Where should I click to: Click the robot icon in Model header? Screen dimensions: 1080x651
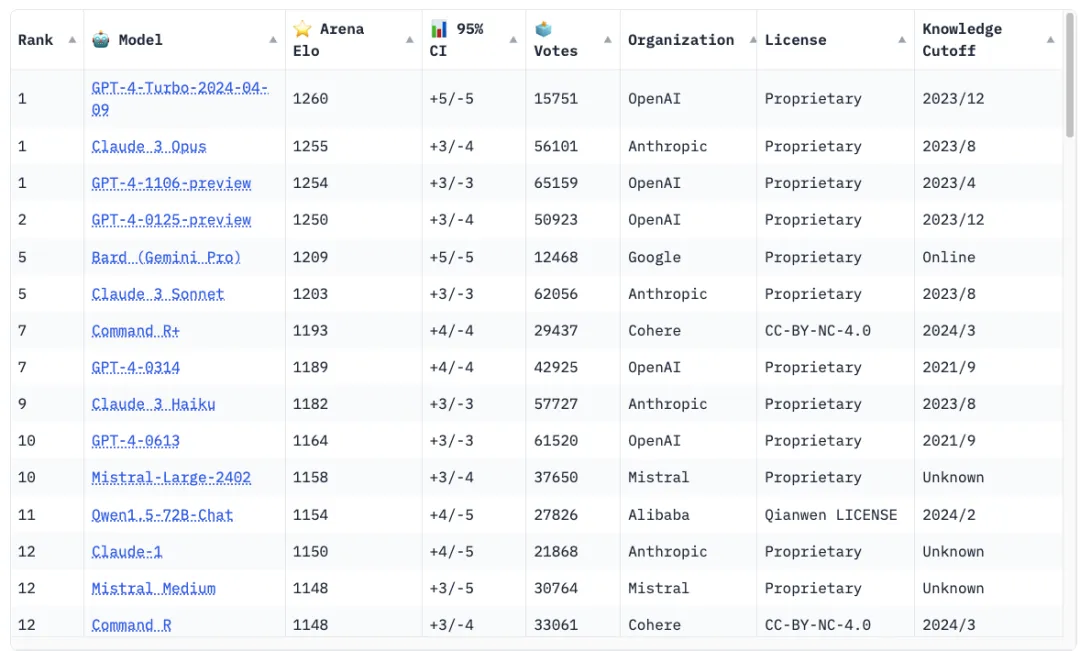click(x=101, y=40)
